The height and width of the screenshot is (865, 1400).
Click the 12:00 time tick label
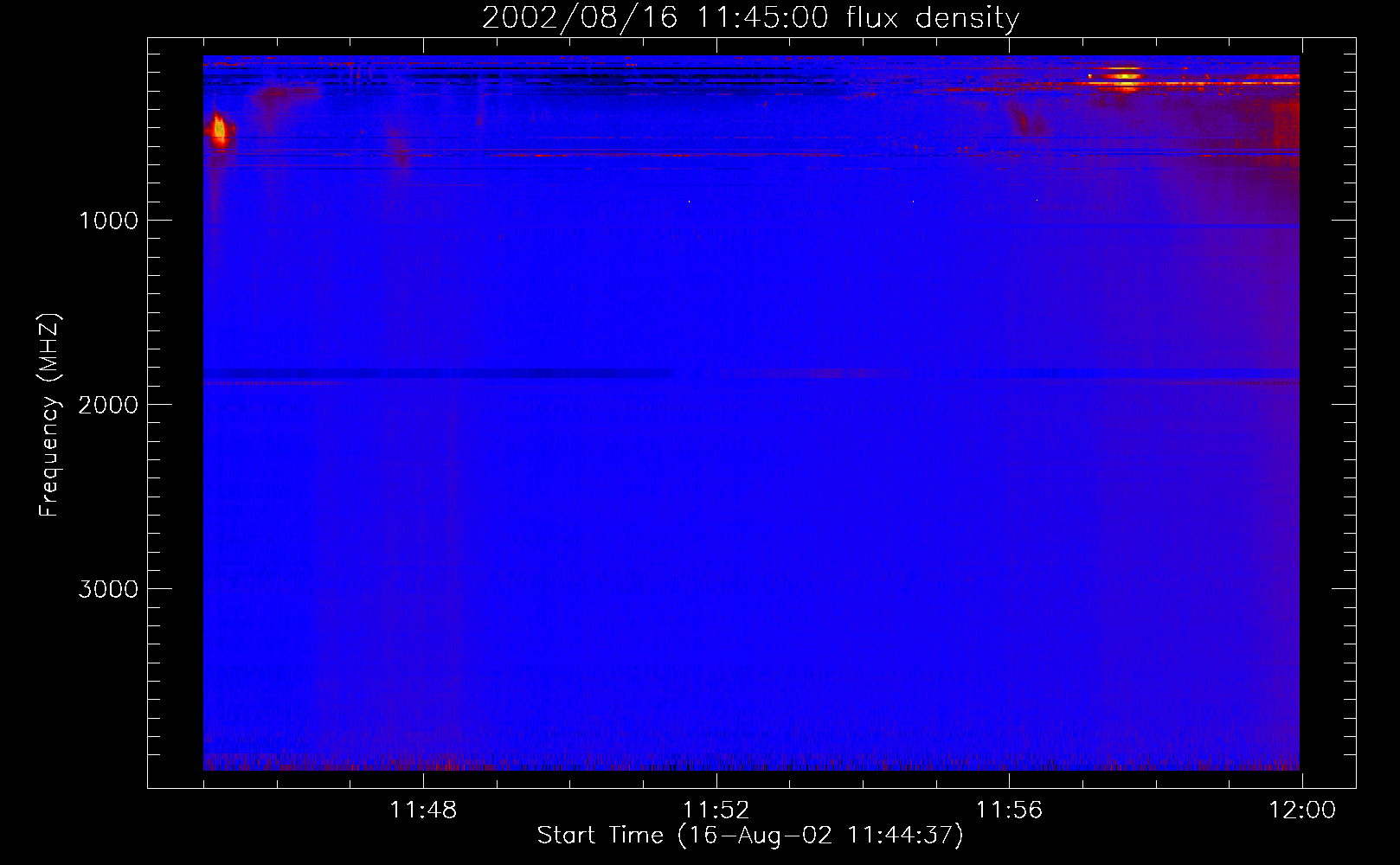coord(1302,811)
